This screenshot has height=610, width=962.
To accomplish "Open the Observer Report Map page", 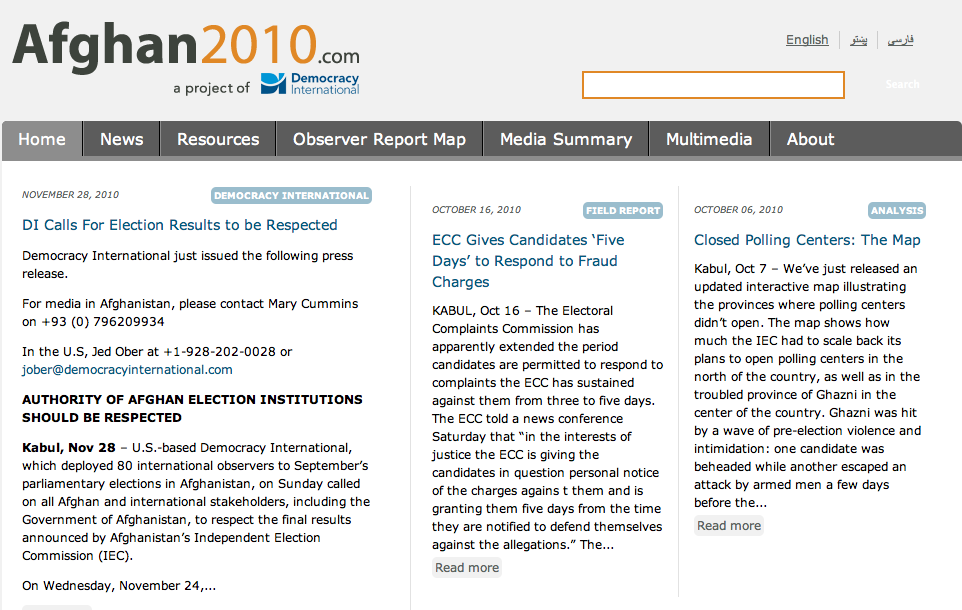I will coord(379,139).
